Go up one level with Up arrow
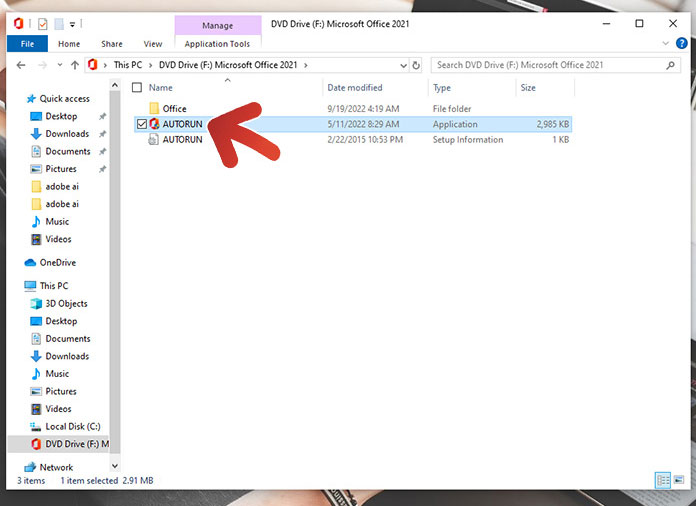Screen dimensions: 696x506 (x=75, y=65)
